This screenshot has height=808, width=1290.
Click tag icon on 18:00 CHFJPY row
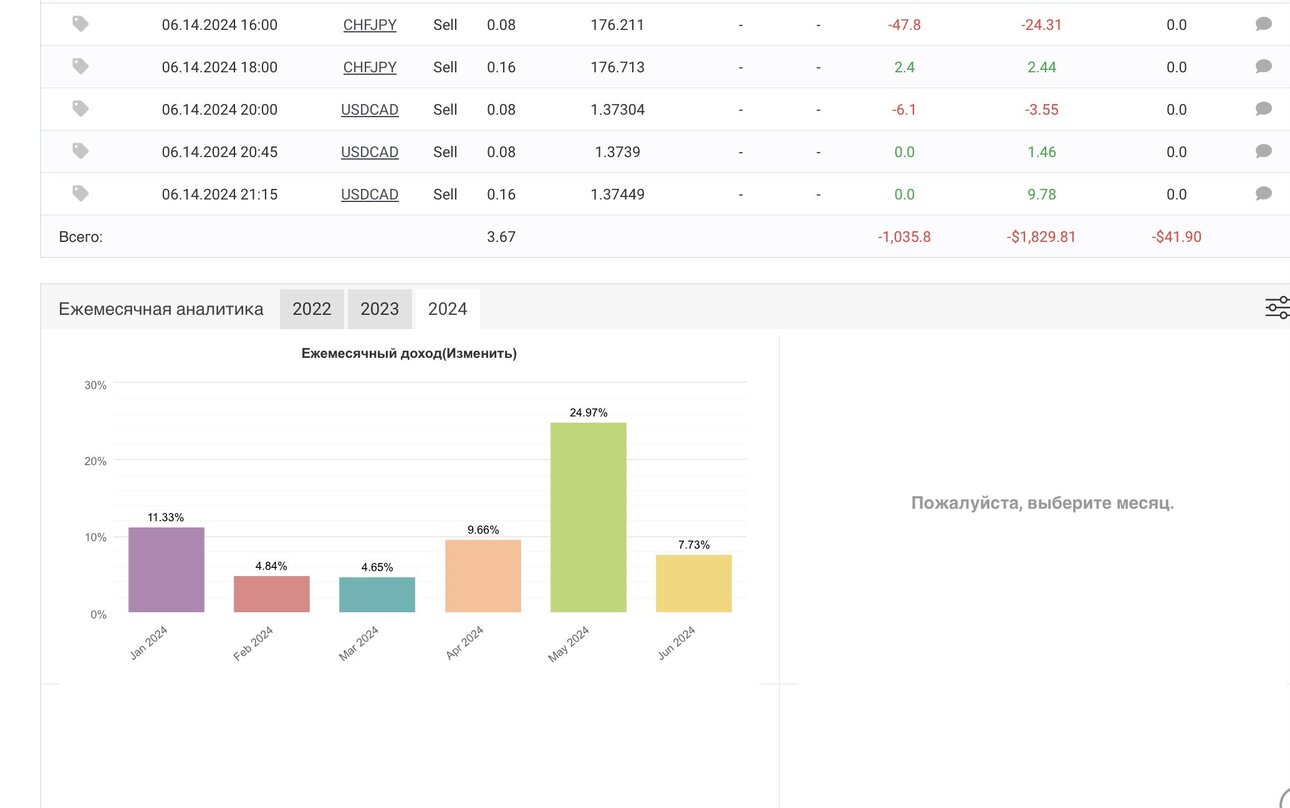(x=81, y=66)
